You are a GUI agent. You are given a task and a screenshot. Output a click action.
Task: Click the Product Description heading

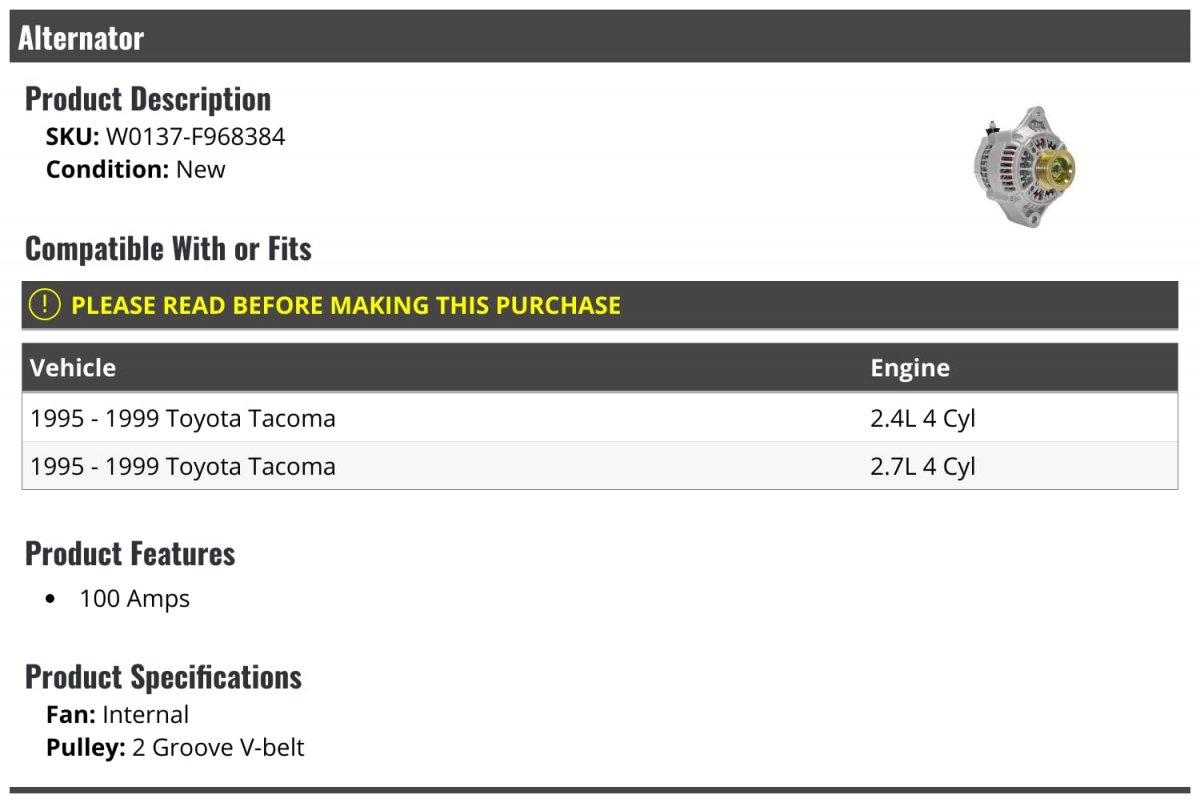click(148, 99)
